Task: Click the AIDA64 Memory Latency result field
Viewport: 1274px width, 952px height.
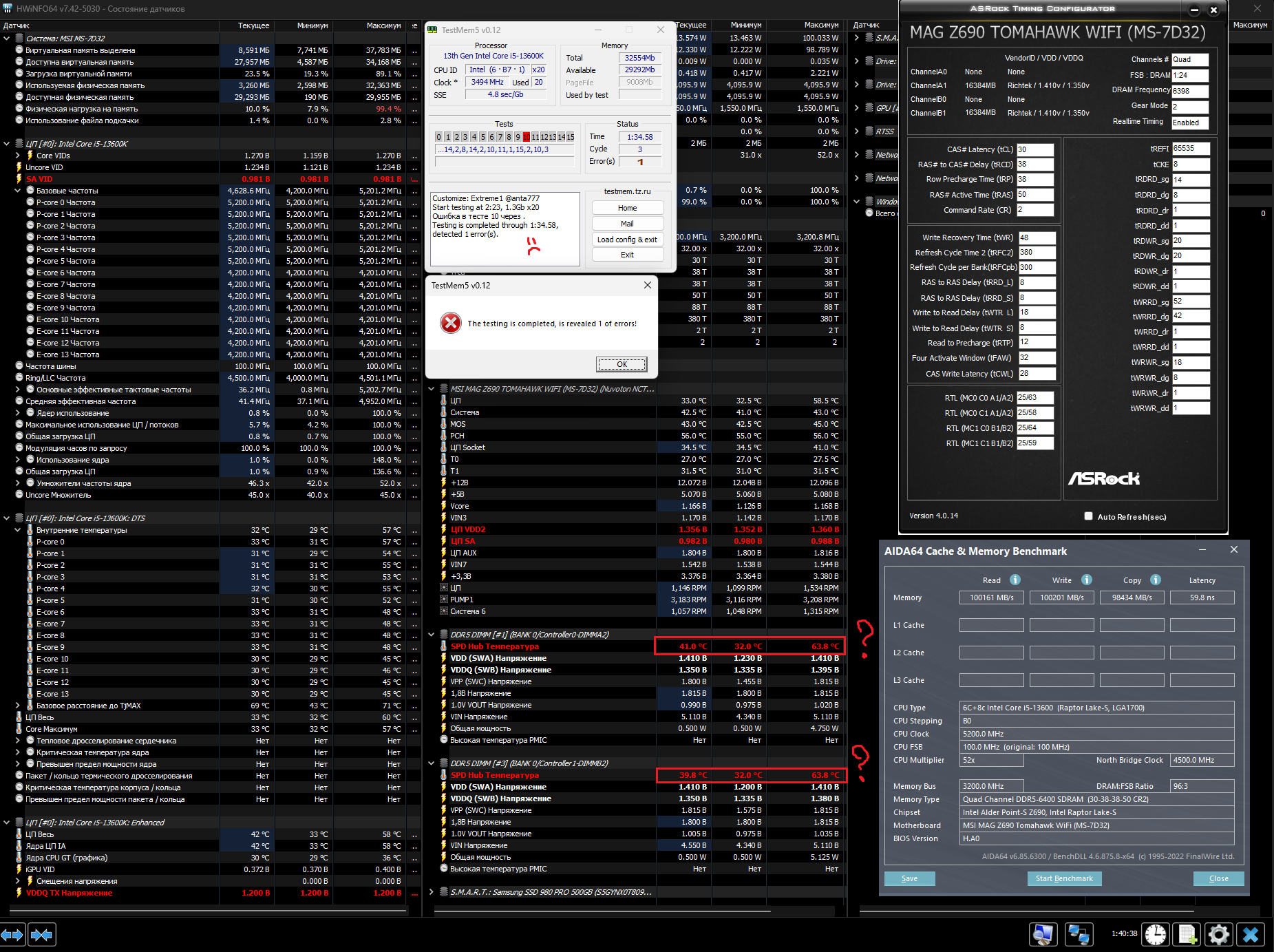Action: 1202,597
